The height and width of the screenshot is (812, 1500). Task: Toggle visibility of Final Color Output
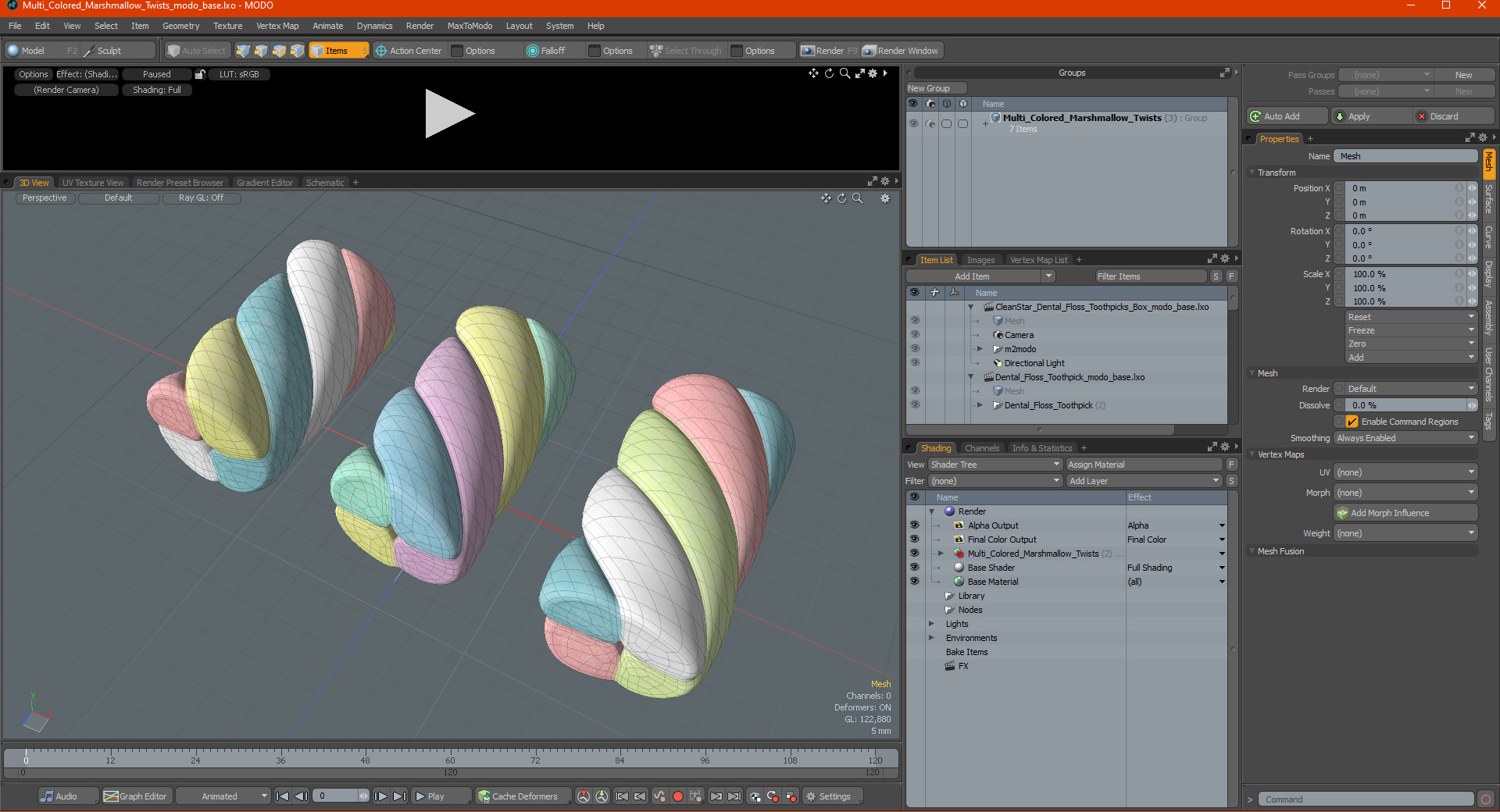[x=914, y=540]
